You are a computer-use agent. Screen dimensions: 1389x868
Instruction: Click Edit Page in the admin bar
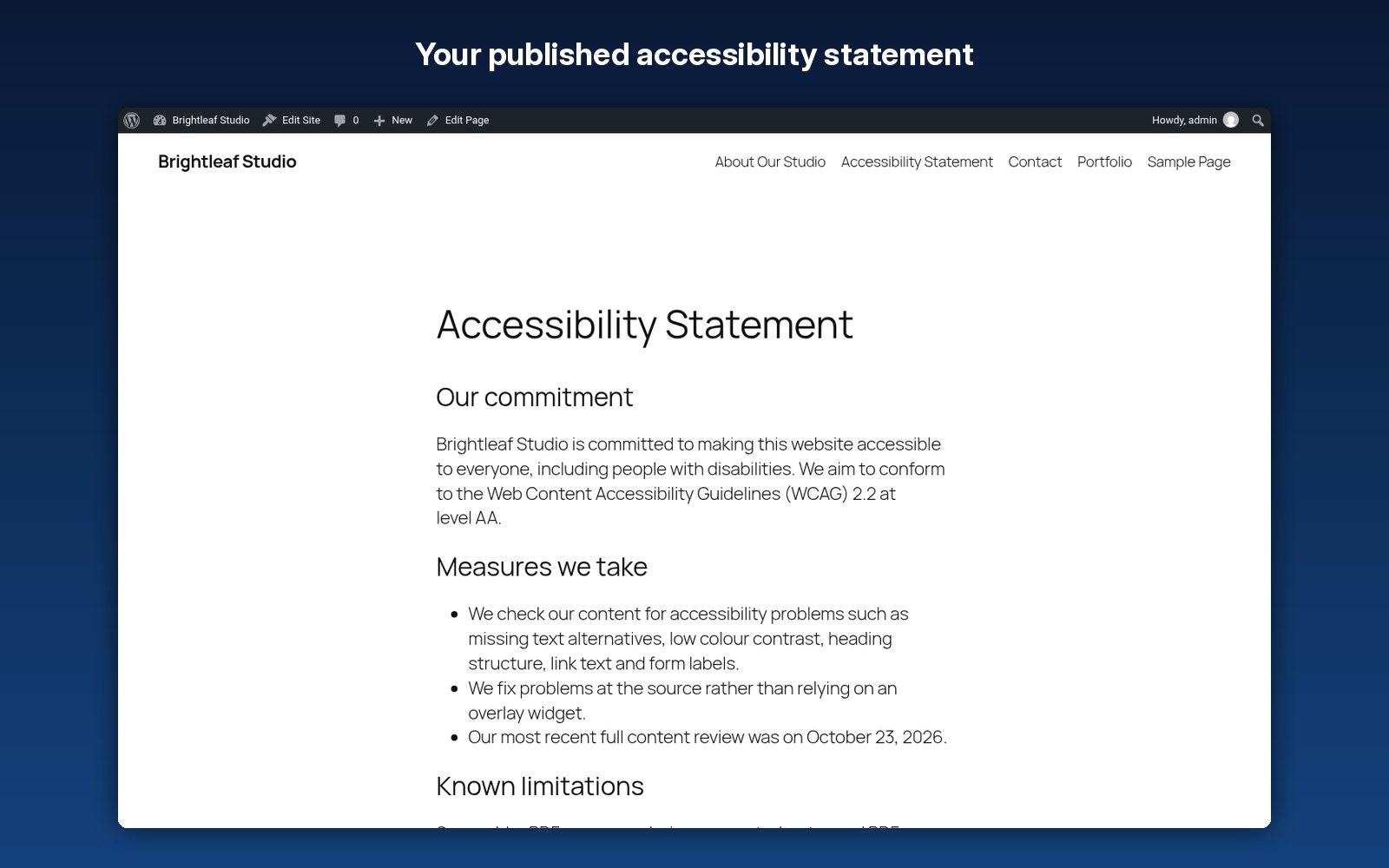tap(467, 121)
